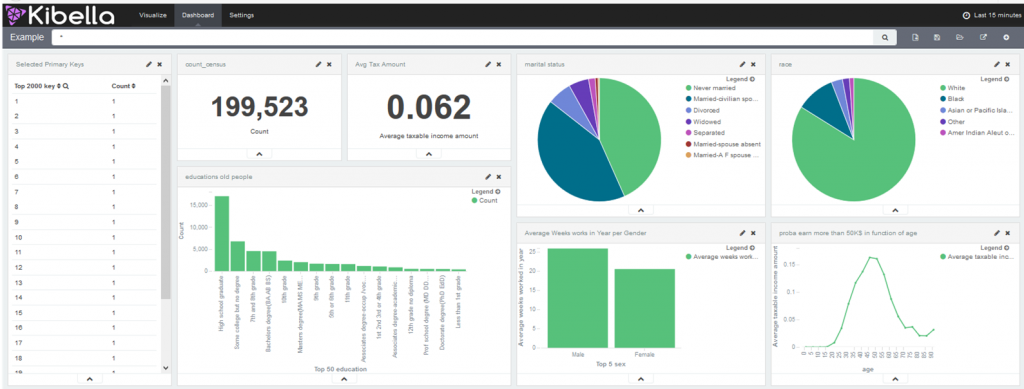The height and width of the screenshot is (389, 1024).
Task: Click the Divorced legend color dot
Action: (x=688, y=110)
